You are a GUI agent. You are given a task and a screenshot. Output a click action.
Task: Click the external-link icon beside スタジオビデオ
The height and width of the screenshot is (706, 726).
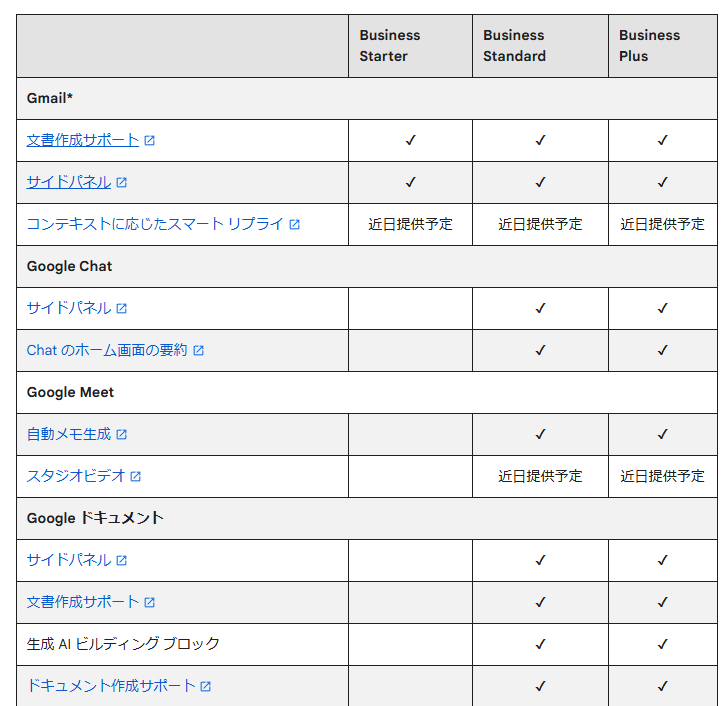136,476
